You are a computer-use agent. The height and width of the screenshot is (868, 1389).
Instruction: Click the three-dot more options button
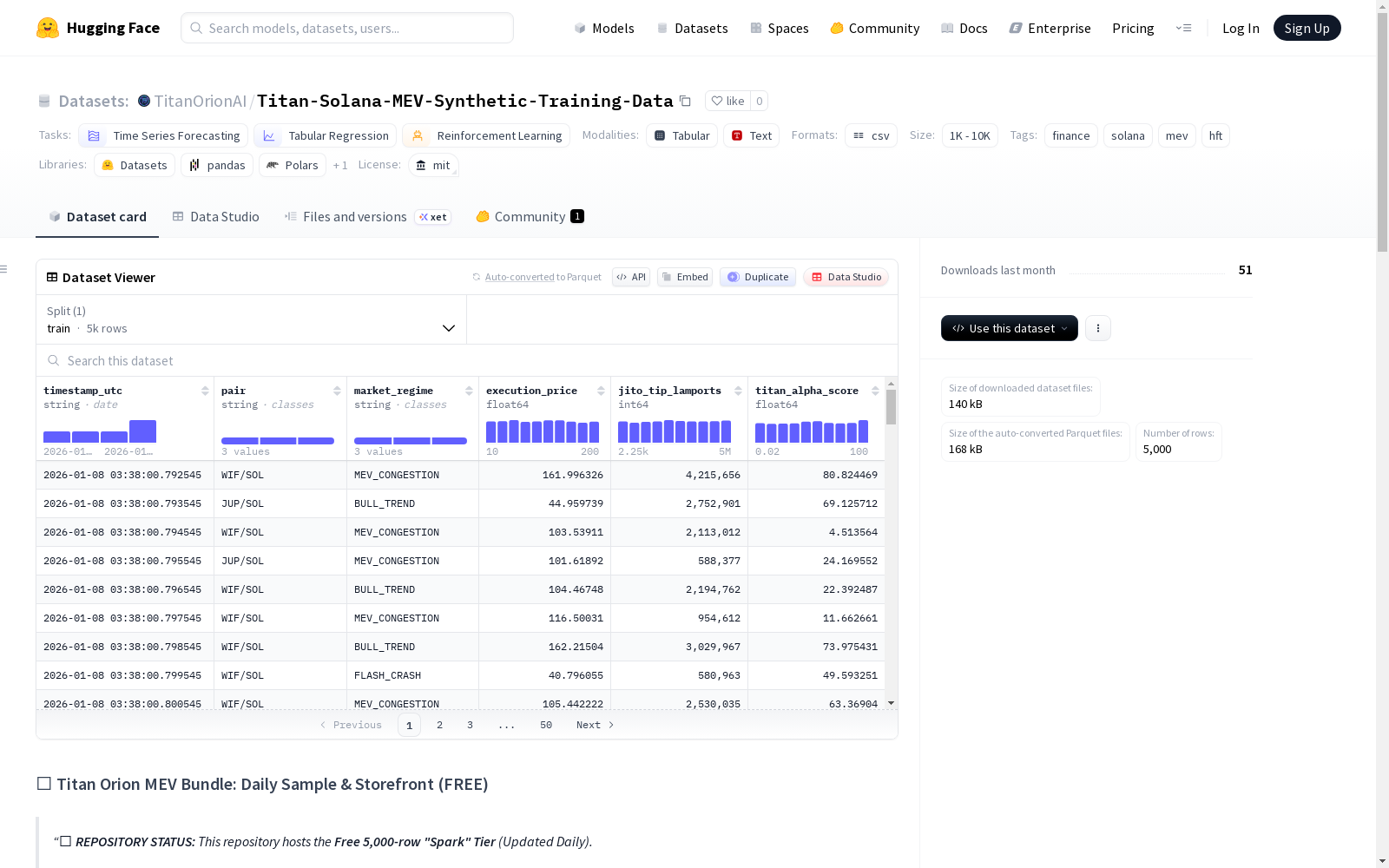pyautogui.click(x=1098, y=328)
